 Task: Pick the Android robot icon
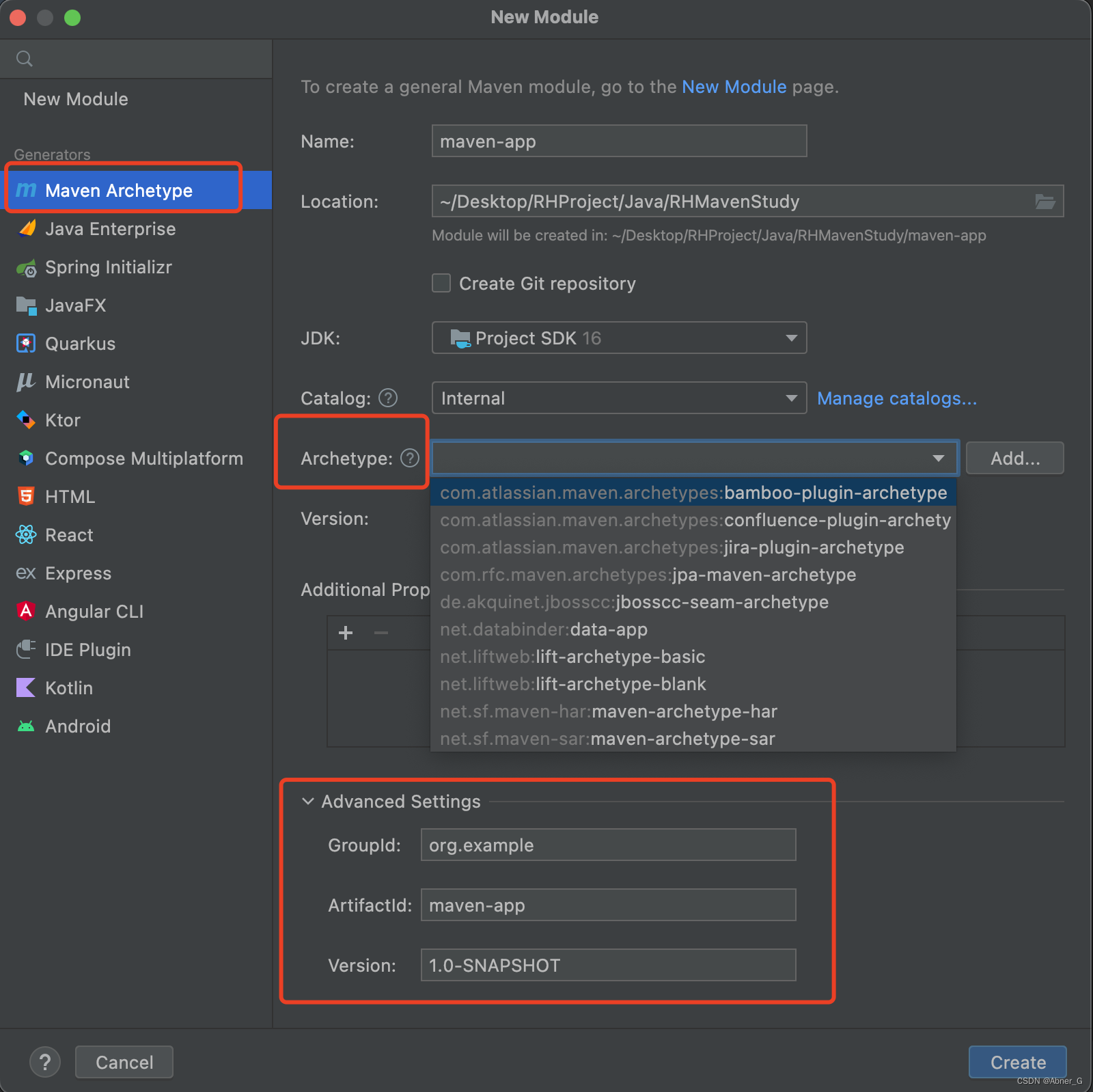point(26,726)
